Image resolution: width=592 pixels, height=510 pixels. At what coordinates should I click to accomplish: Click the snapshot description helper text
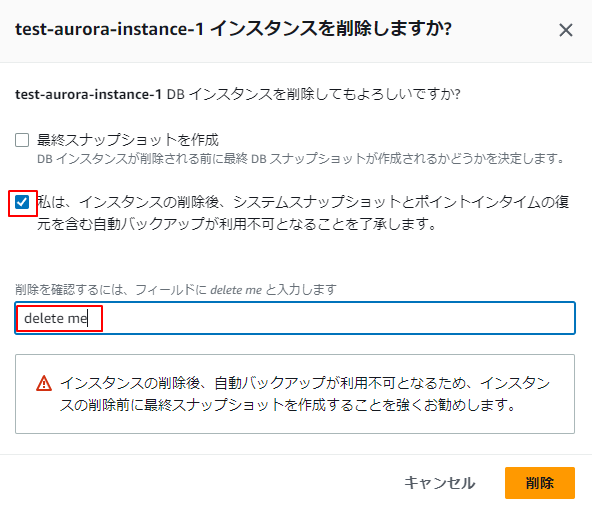(x=301, y=159)
